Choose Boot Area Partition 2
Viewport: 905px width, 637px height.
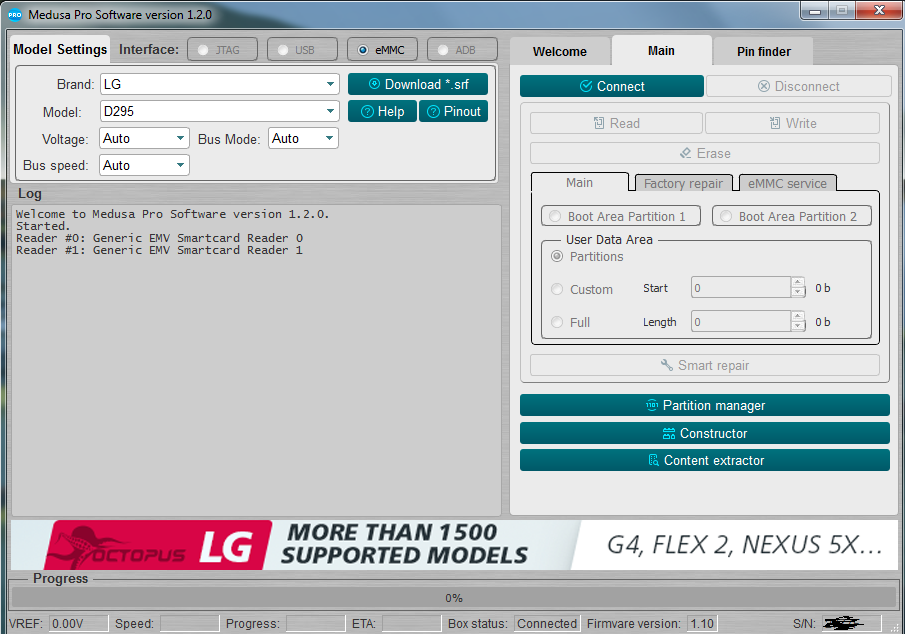click(792, 216)
